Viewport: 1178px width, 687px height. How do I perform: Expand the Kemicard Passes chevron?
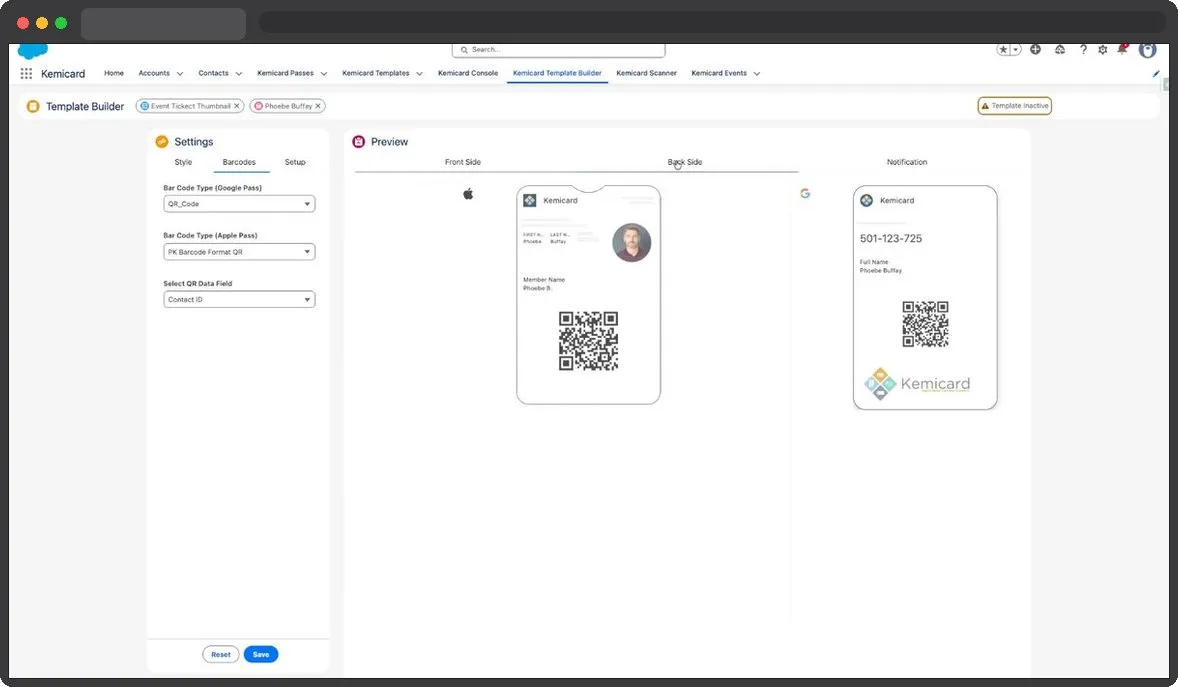[x=324, y=74]
